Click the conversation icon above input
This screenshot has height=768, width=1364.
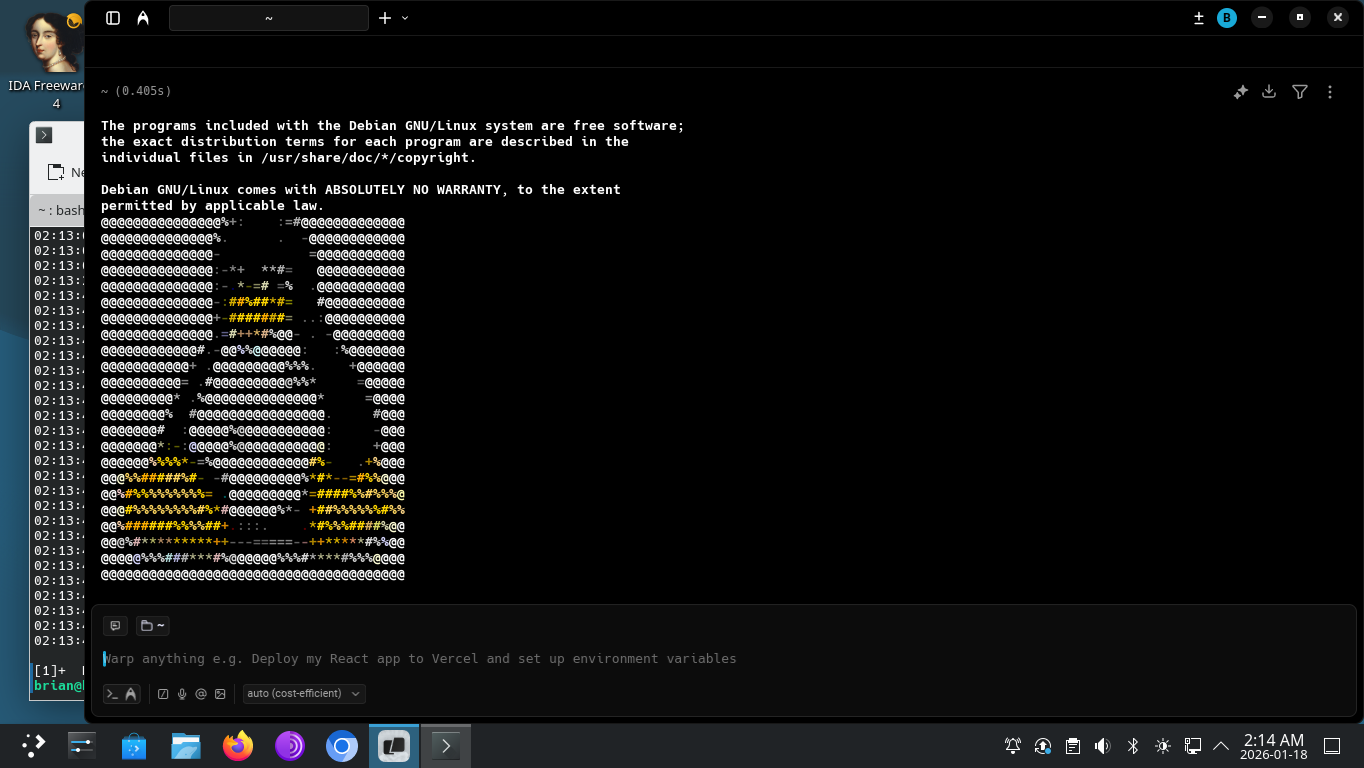tap(116, 626)
